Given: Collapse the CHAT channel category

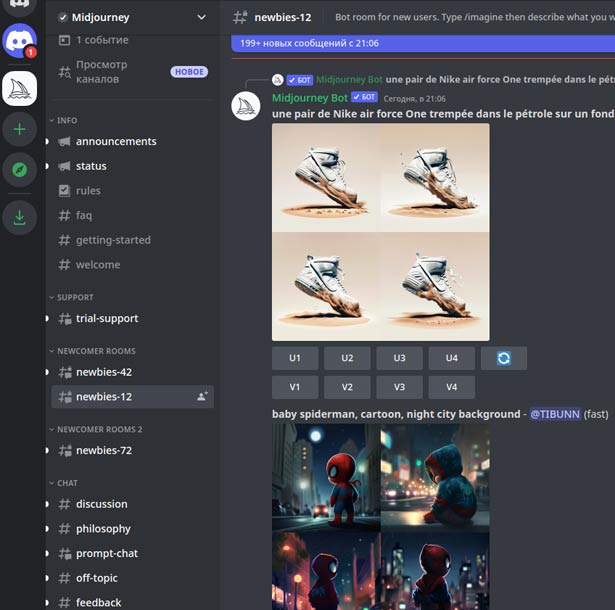Looking at the screenshot, I should pos(63,483).
